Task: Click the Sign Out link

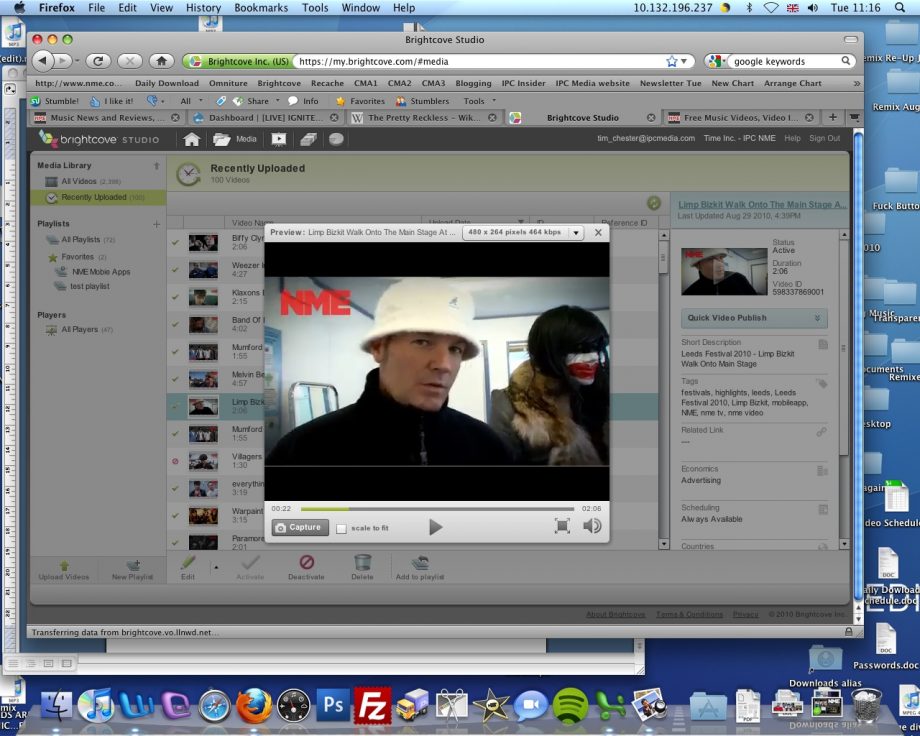Action: tap(824, 138)
